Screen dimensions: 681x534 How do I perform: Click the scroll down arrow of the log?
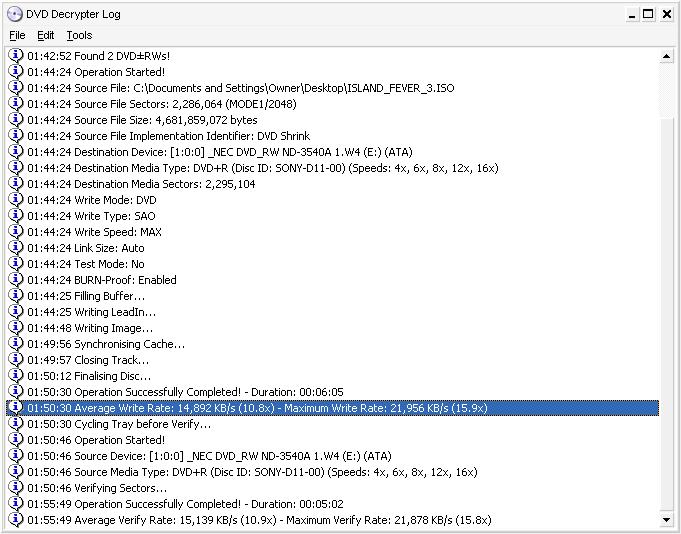point(666,519)
